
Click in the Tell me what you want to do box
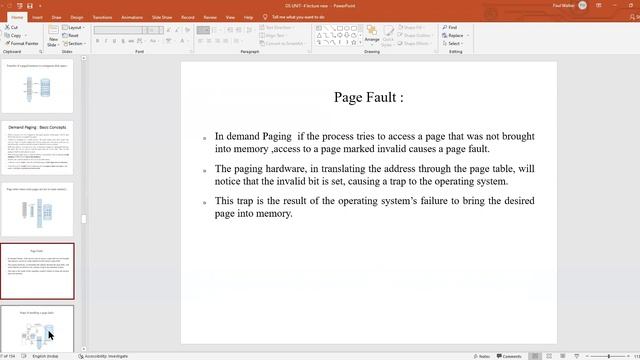coord(298,17)
